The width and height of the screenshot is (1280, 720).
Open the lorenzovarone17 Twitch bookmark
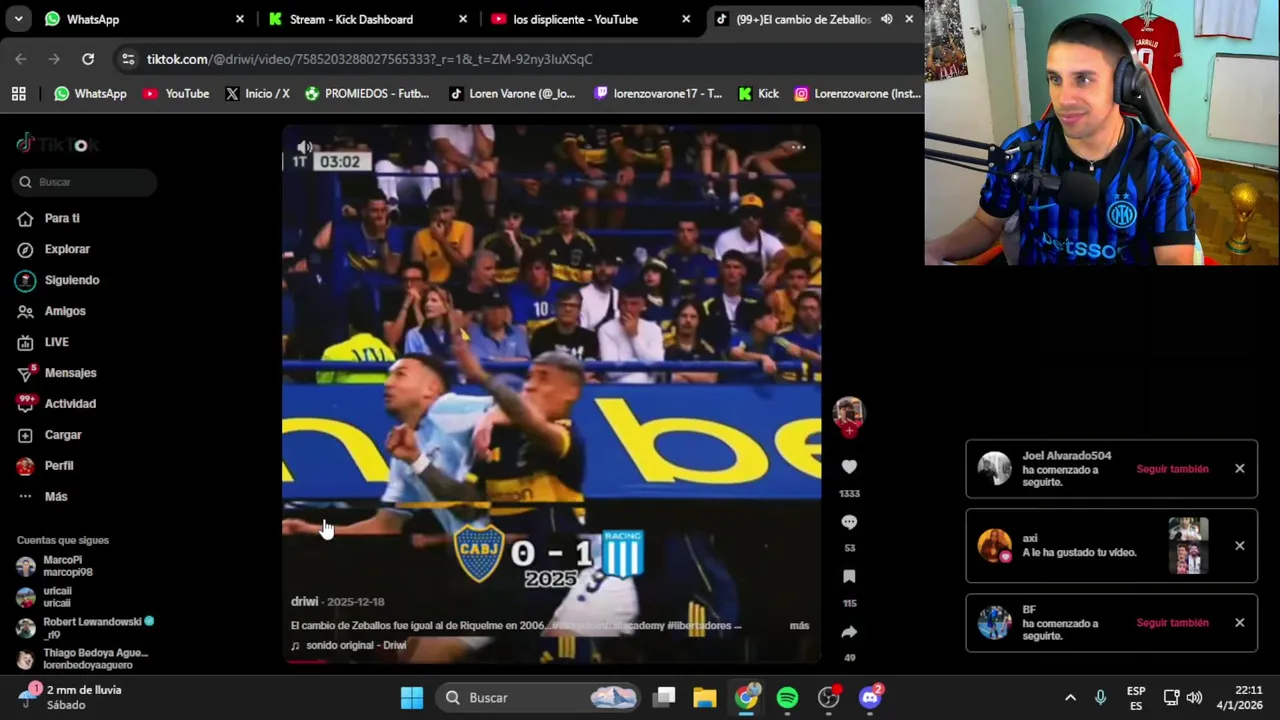tap(657, 93)
